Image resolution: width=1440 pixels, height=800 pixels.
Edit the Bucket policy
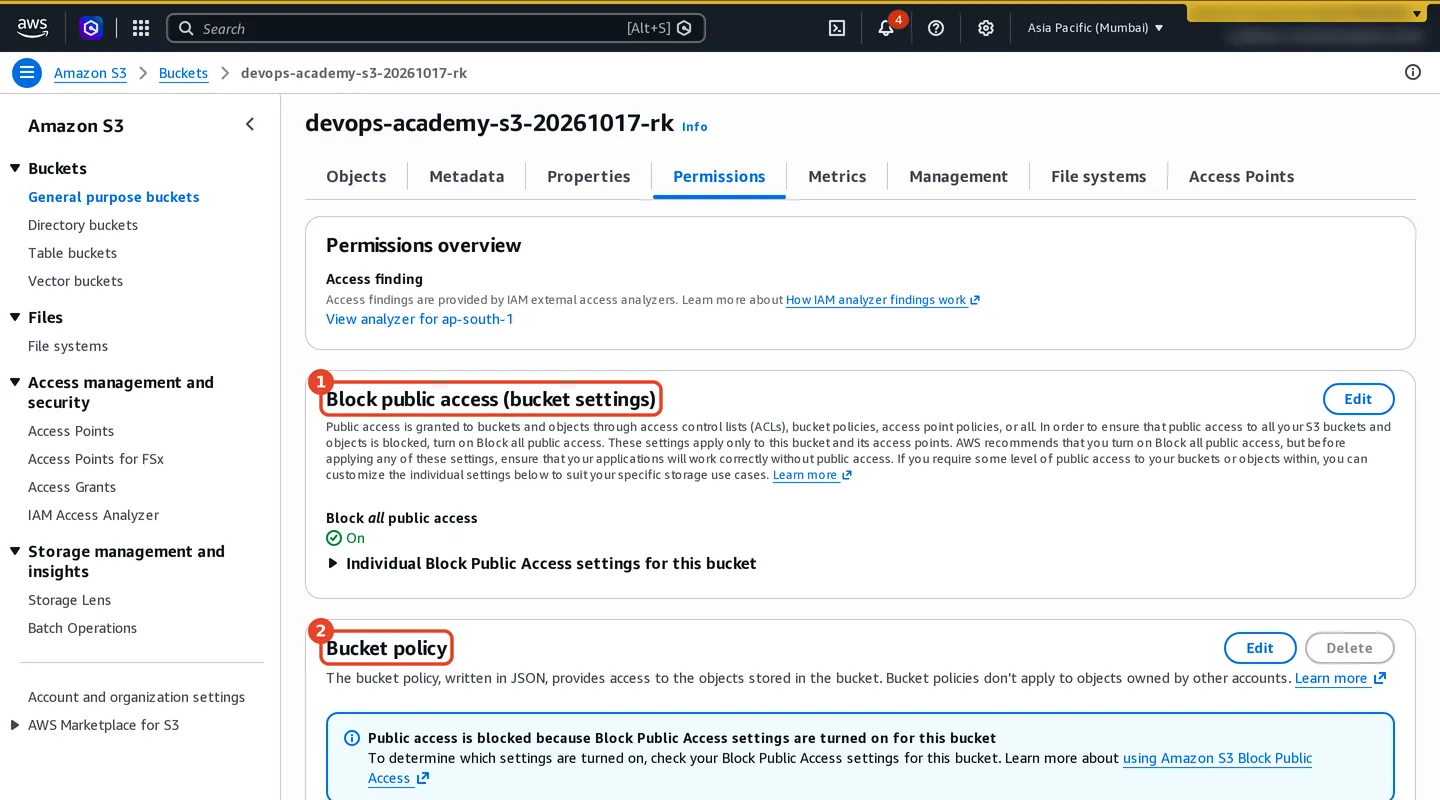click(1260, 648)
